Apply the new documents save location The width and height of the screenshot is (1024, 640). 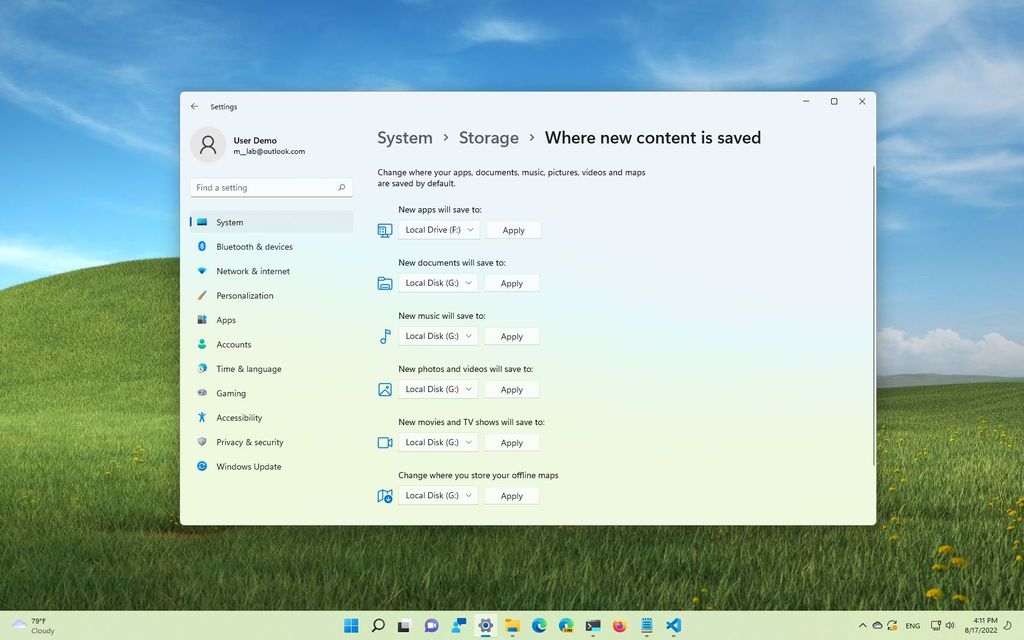[x=511, y=283]
